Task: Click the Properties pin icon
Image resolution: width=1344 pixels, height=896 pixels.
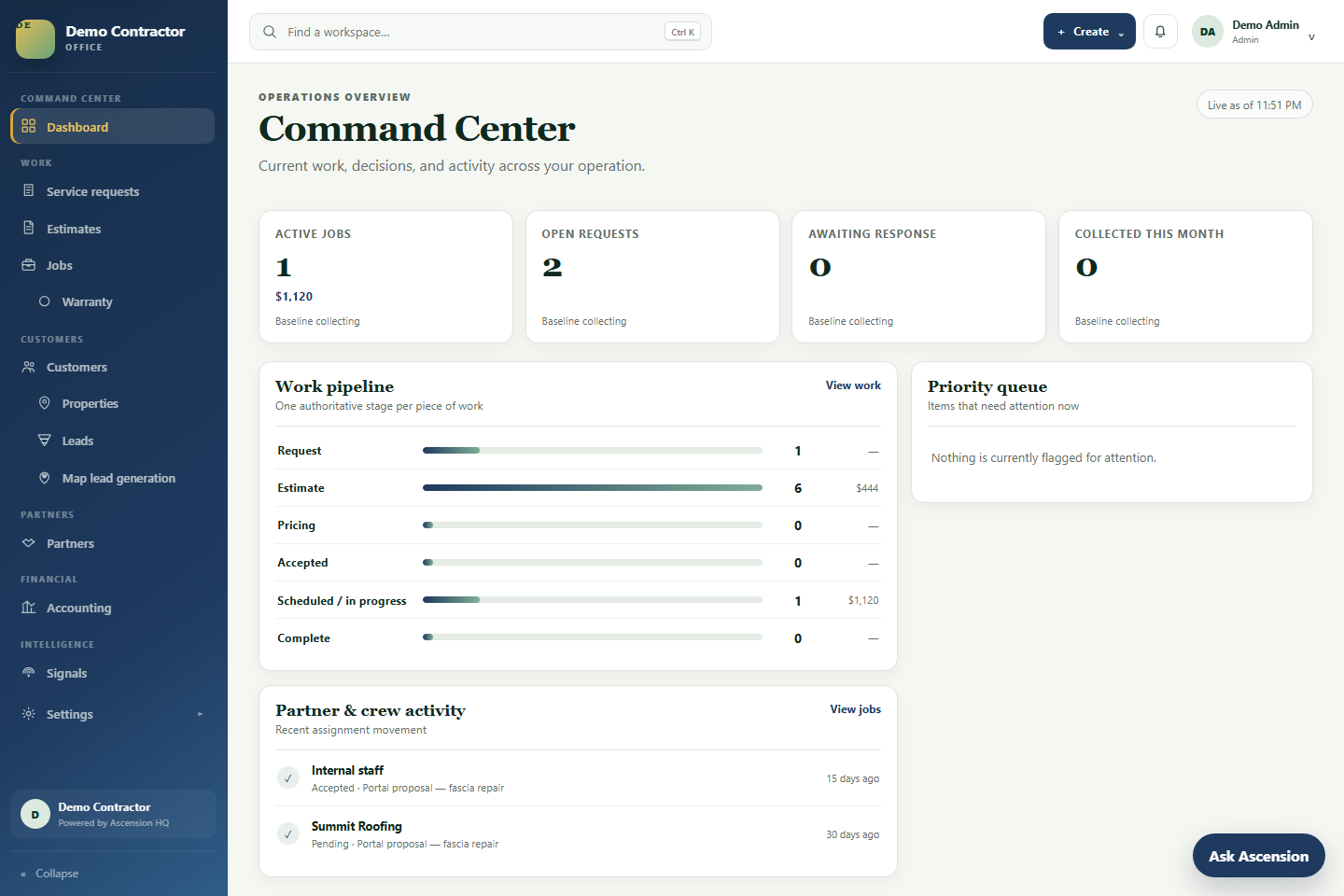Action: (x=44, y=403)
